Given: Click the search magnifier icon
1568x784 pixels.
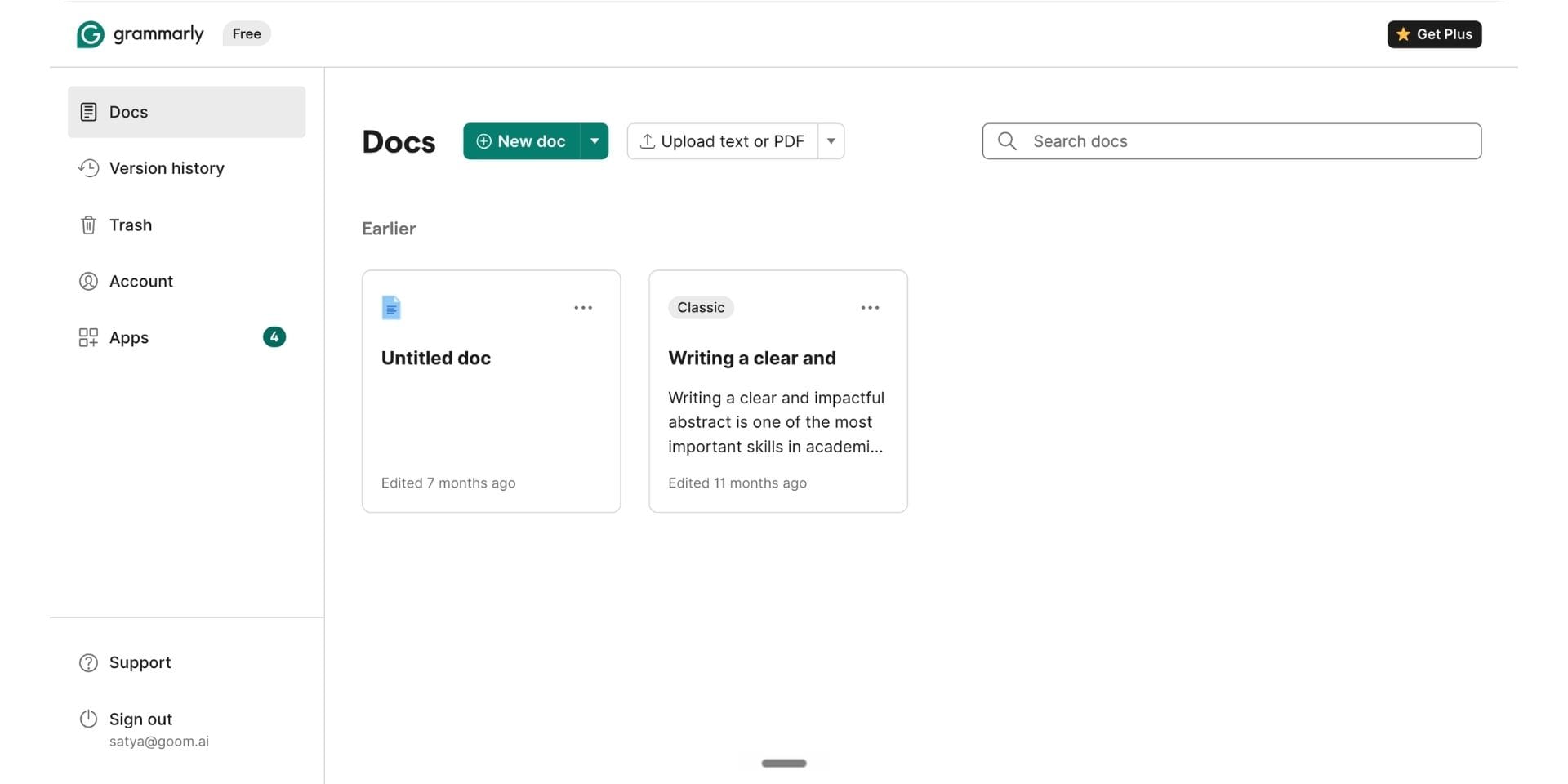Looking at the screenshot, I should (1007, 141).
